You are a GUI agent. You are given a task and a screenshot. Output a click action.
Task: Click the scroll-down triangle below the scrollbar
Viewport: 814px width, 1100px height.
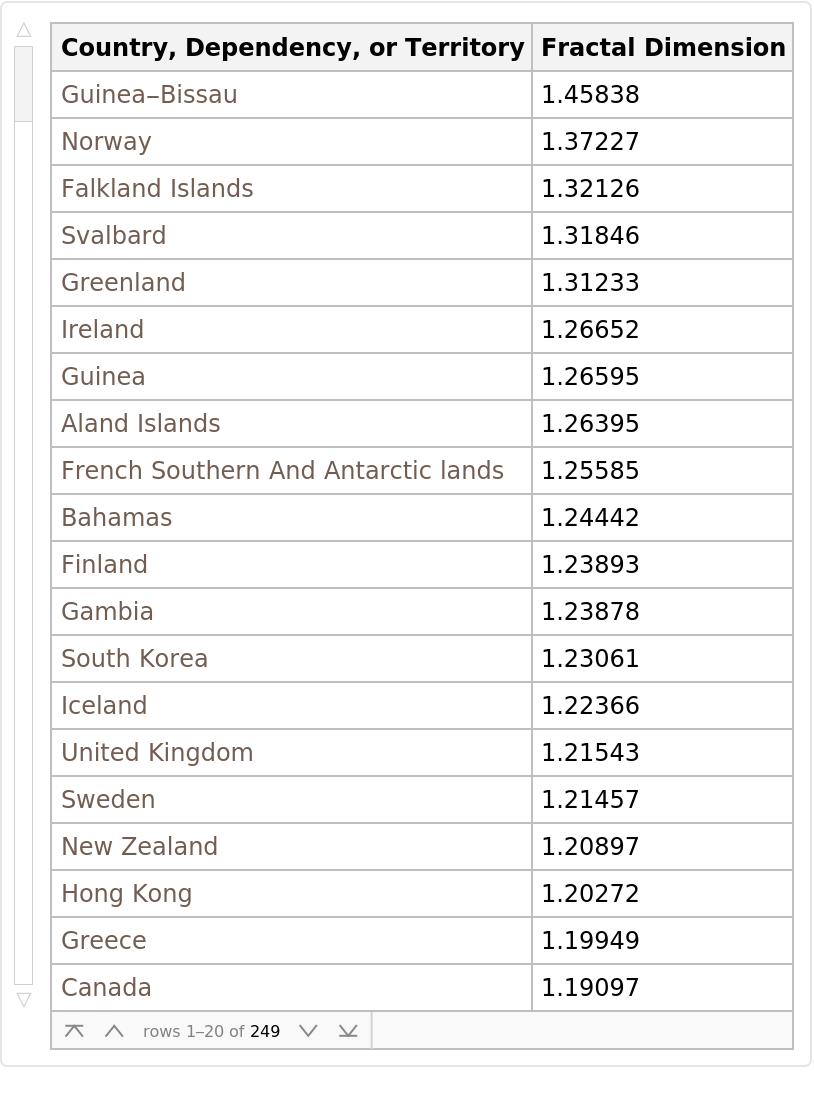click(24, 999)
